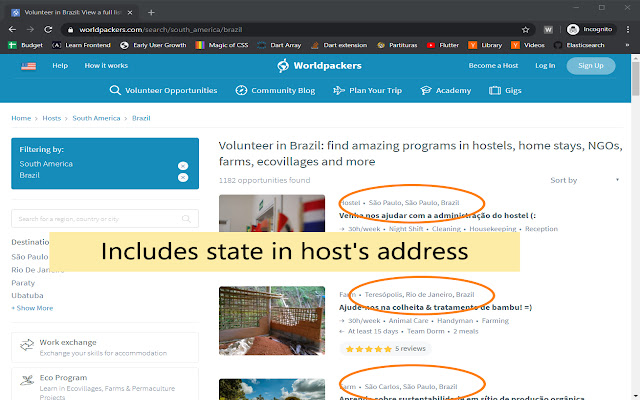Open Videos bookmark
The height and width of the screenshot is (400, 640).
(528, 45)
